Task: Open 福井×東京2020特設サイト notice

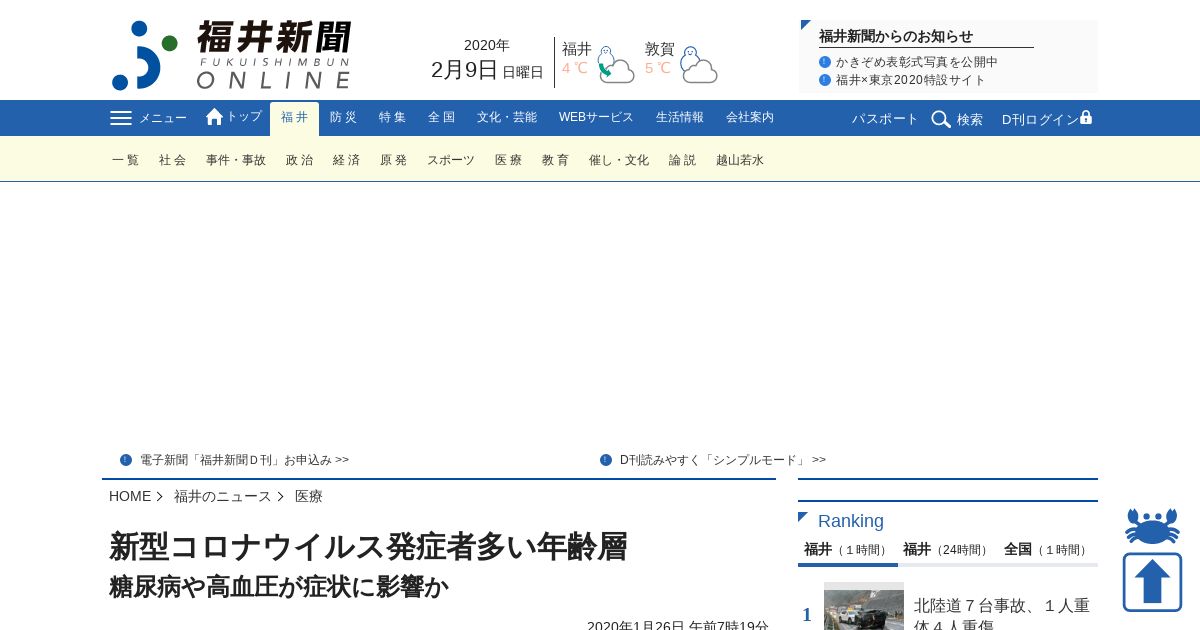Action: click(911, 80)
